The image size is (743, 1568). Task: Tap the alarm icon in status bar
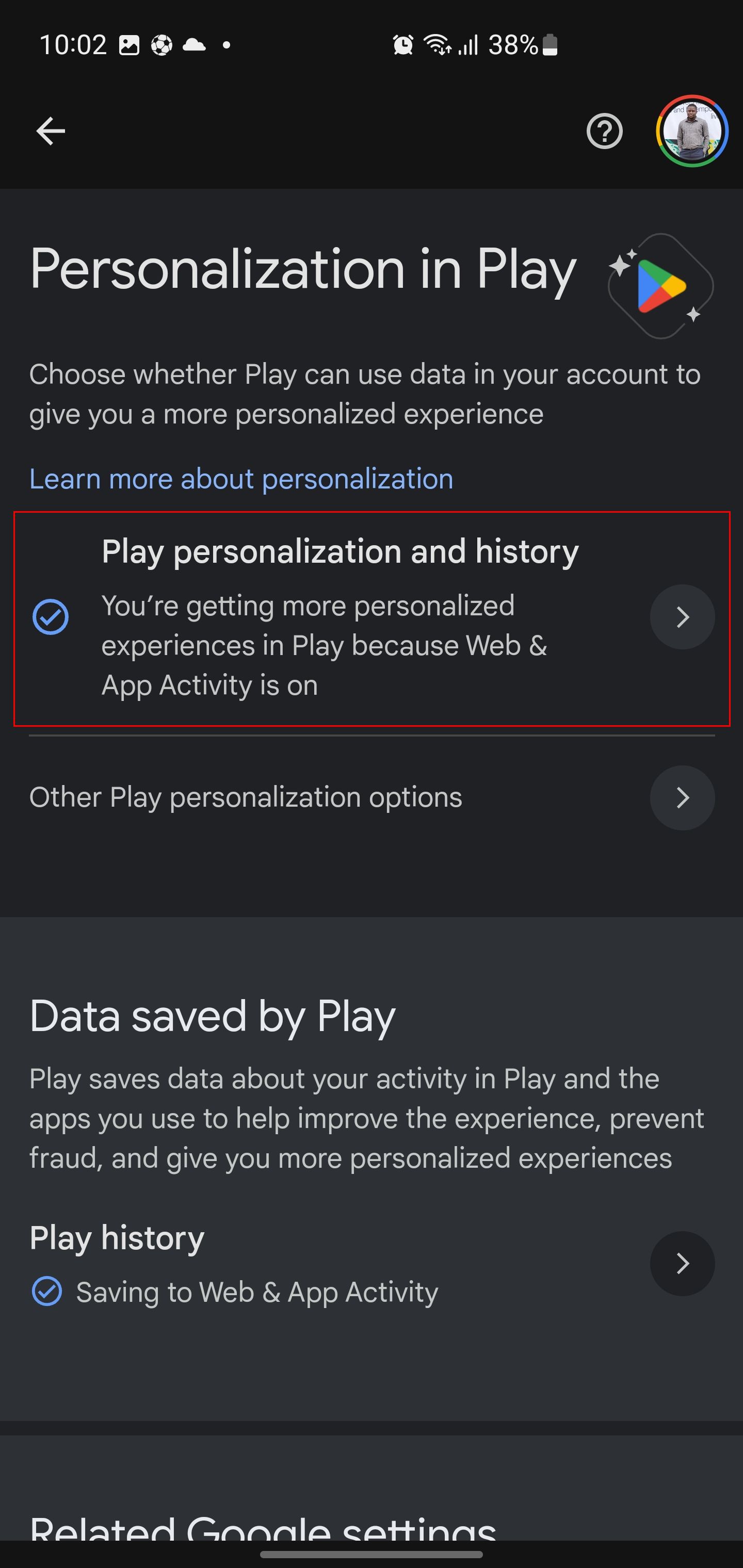click(x=402, y=45)
